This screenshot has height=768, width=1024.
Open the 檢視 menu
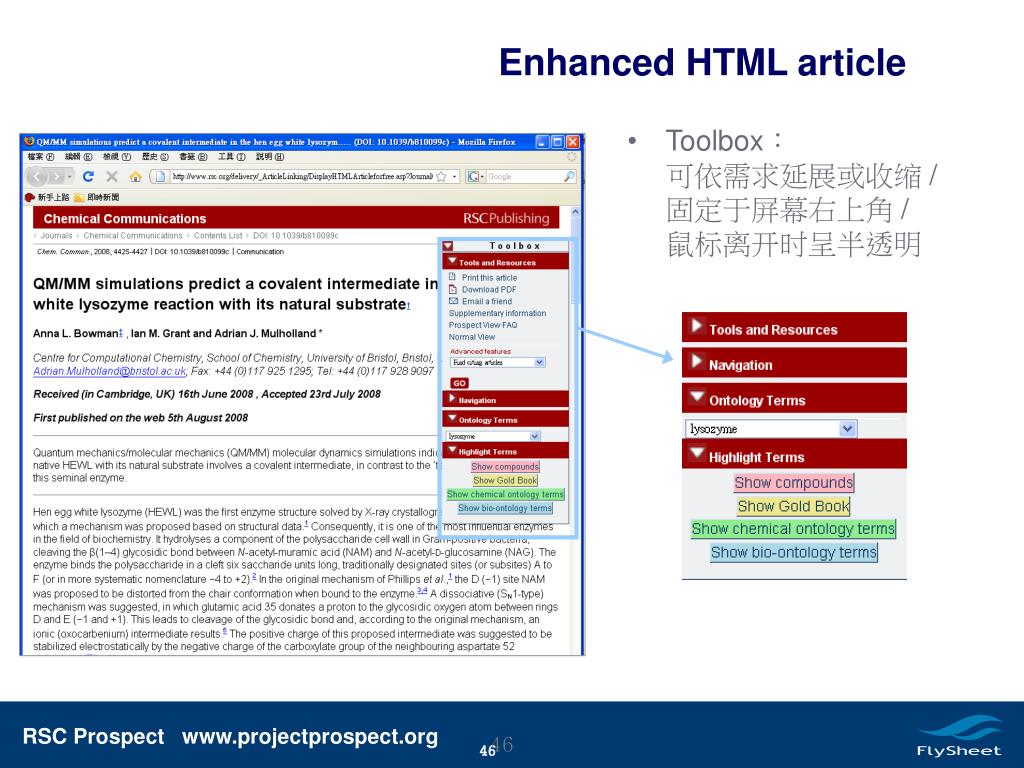click(x=117, y=157)
